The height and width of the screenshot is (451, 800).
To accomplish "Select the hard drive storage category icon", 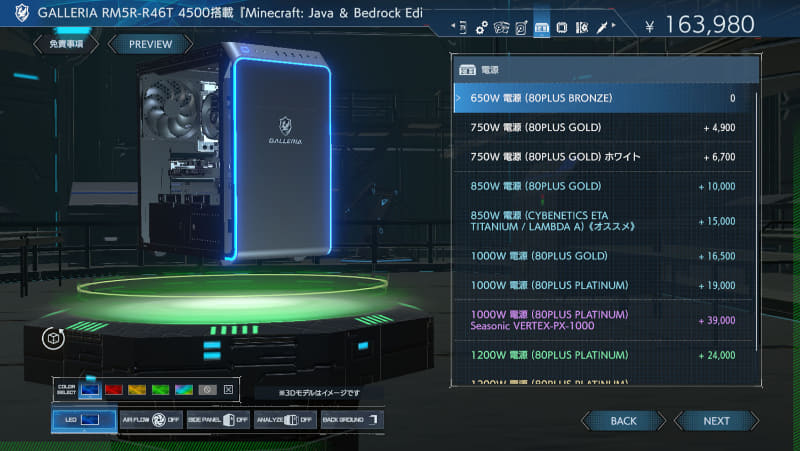I will [x=521, y=28].
